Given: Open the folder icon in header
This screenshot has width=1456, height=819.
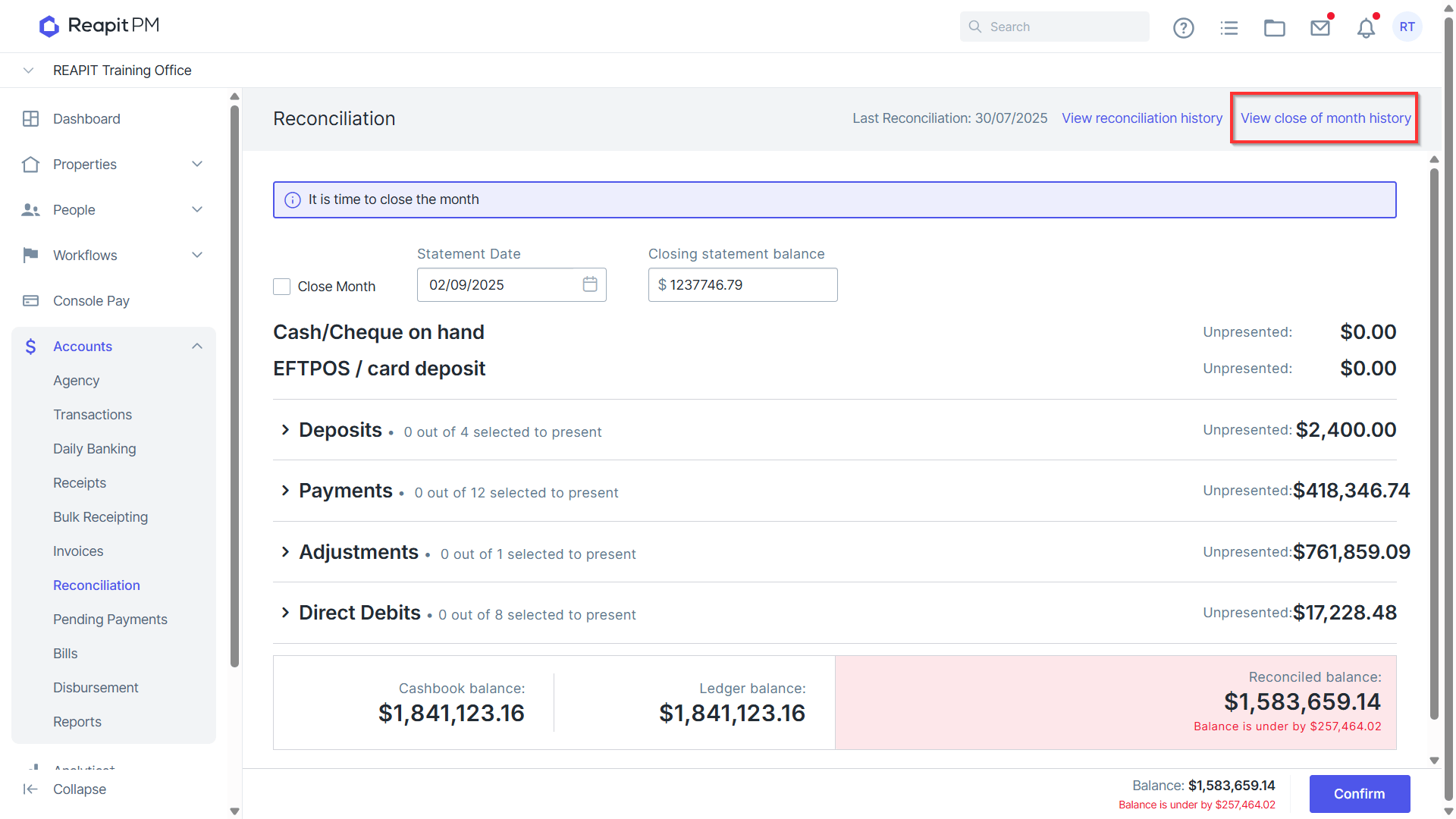Looking at the screenshot, I should tap(1274, 27).
